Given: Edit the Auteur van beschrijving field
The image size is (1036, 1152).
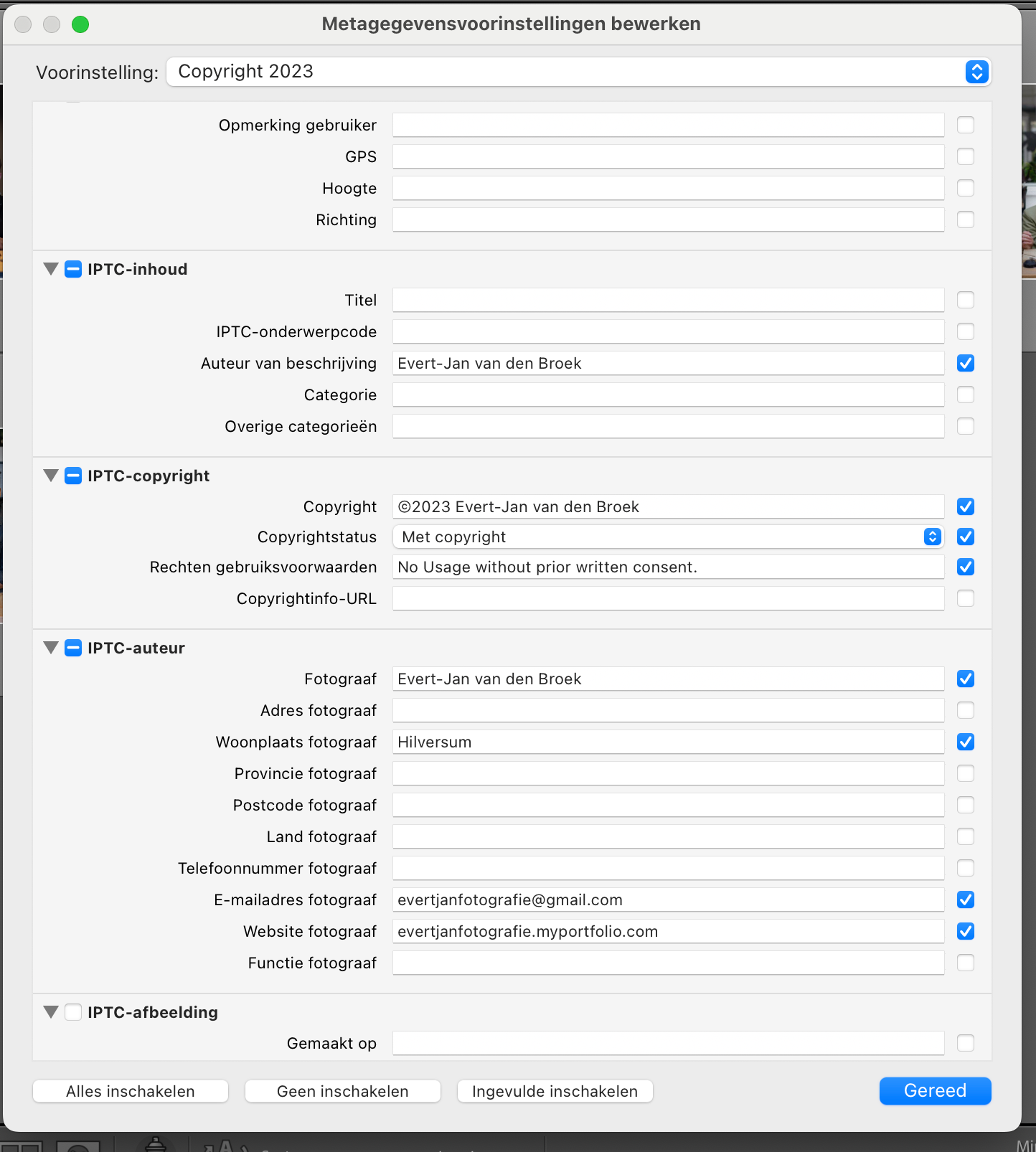Looking at the screenshot, I should (668, 363).
